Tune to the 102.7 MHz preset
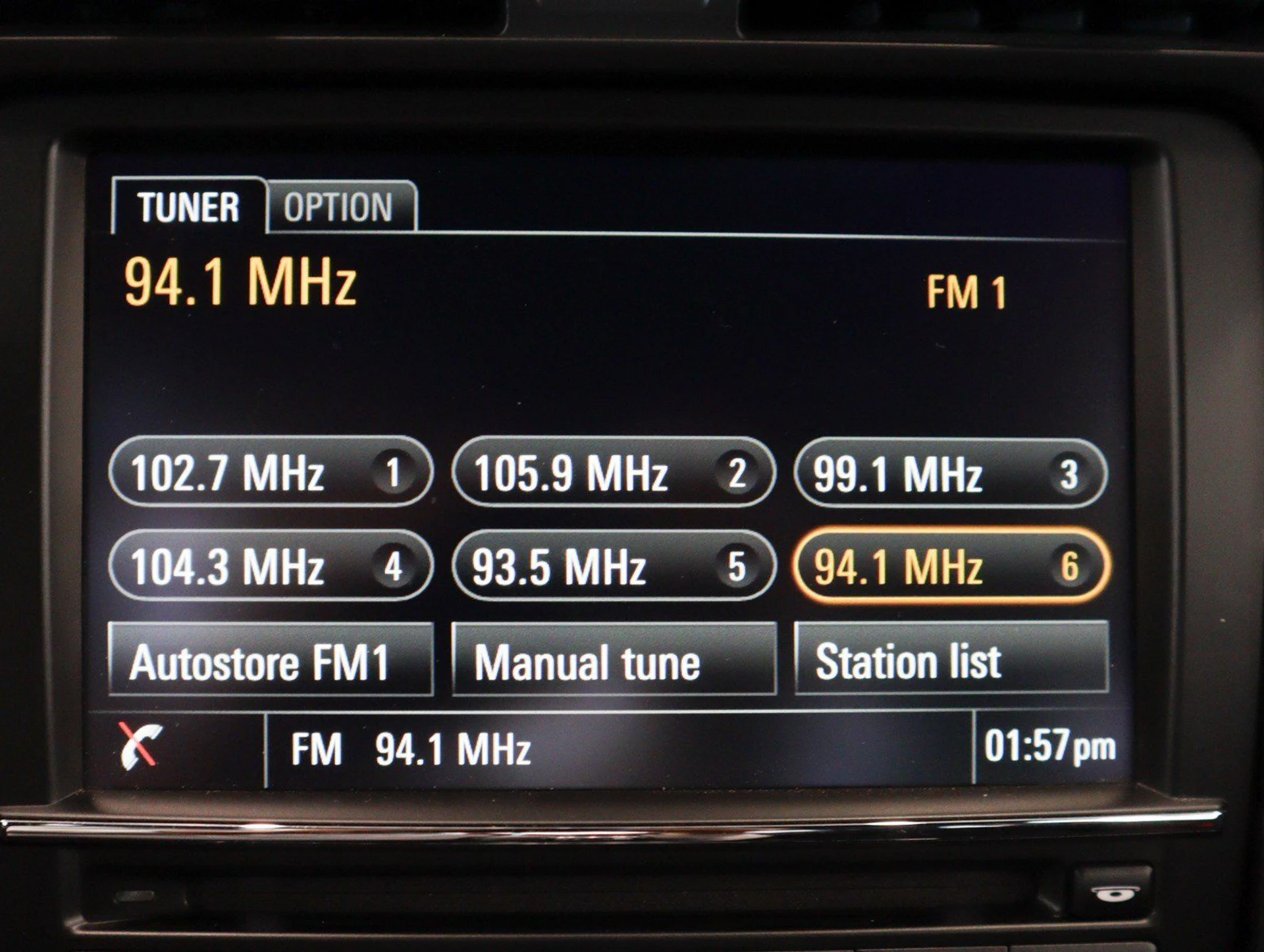 (227, 473)
